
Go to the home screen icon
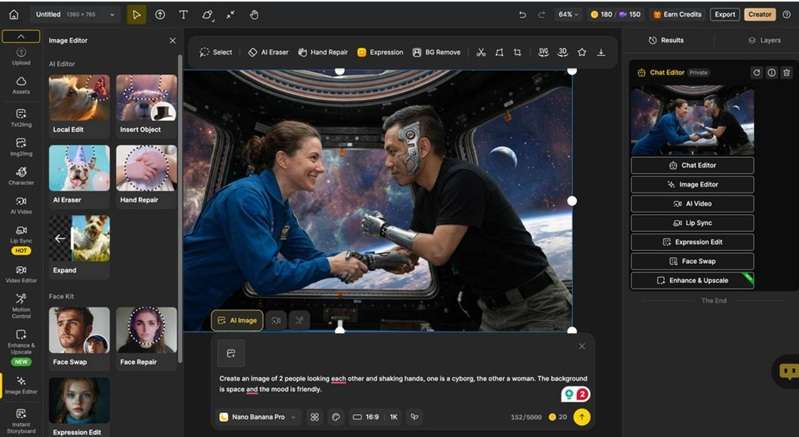14,15
